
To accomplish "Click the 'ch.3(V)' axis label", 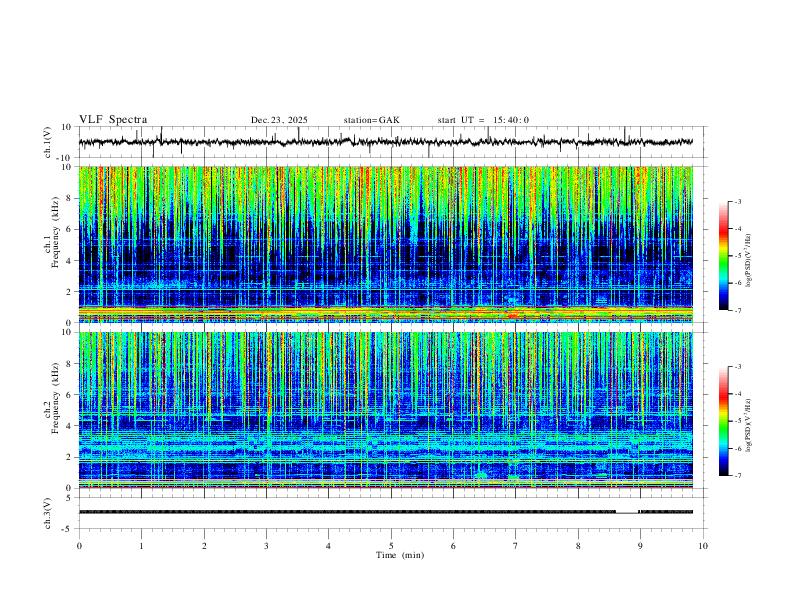I will coord(48,514).
